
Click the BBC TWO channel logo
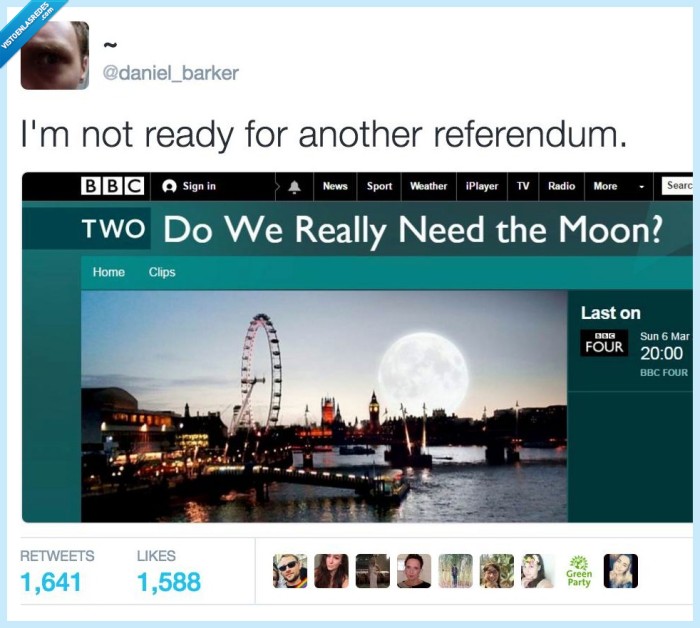[113, 229]
